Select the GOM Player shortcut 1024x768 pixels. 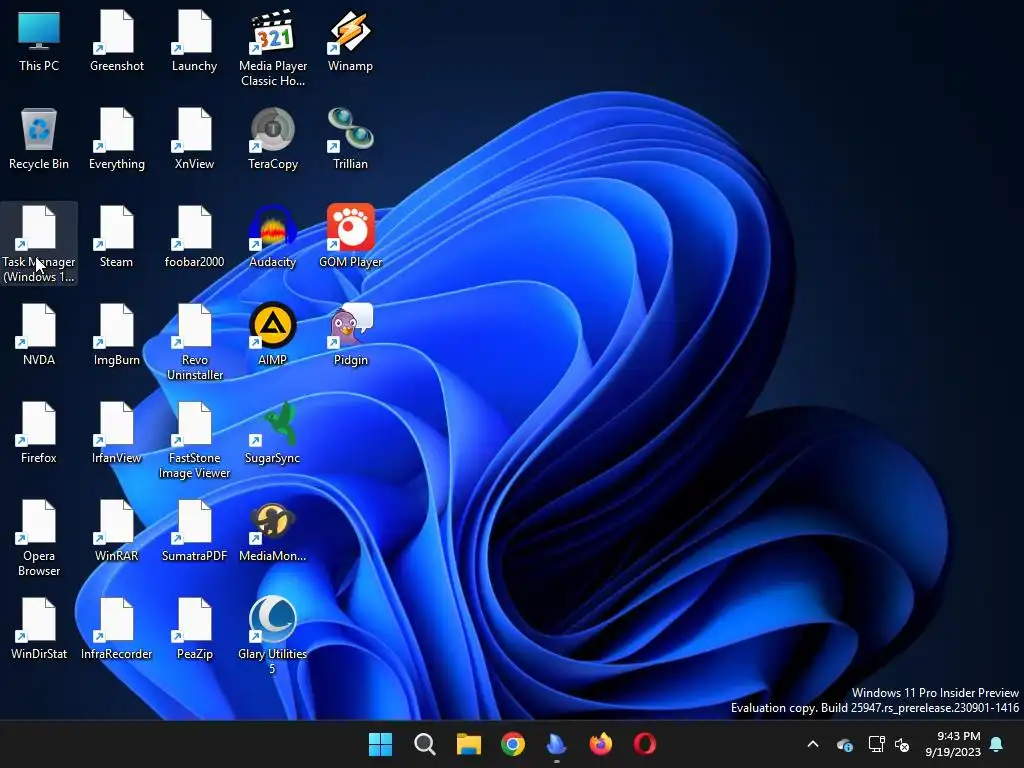tap(351, 236)
